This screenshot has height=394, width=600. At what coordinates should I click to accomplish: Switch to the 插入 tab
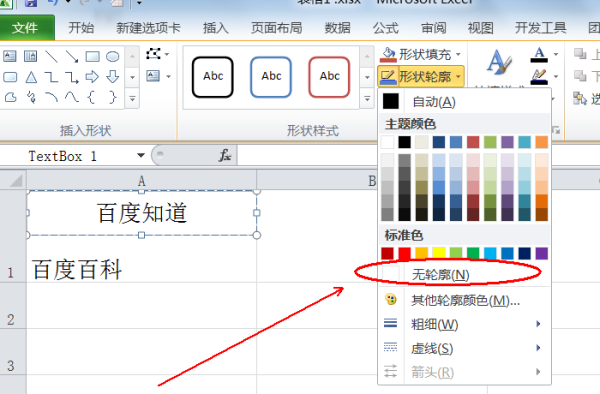(x=216, y=28)
